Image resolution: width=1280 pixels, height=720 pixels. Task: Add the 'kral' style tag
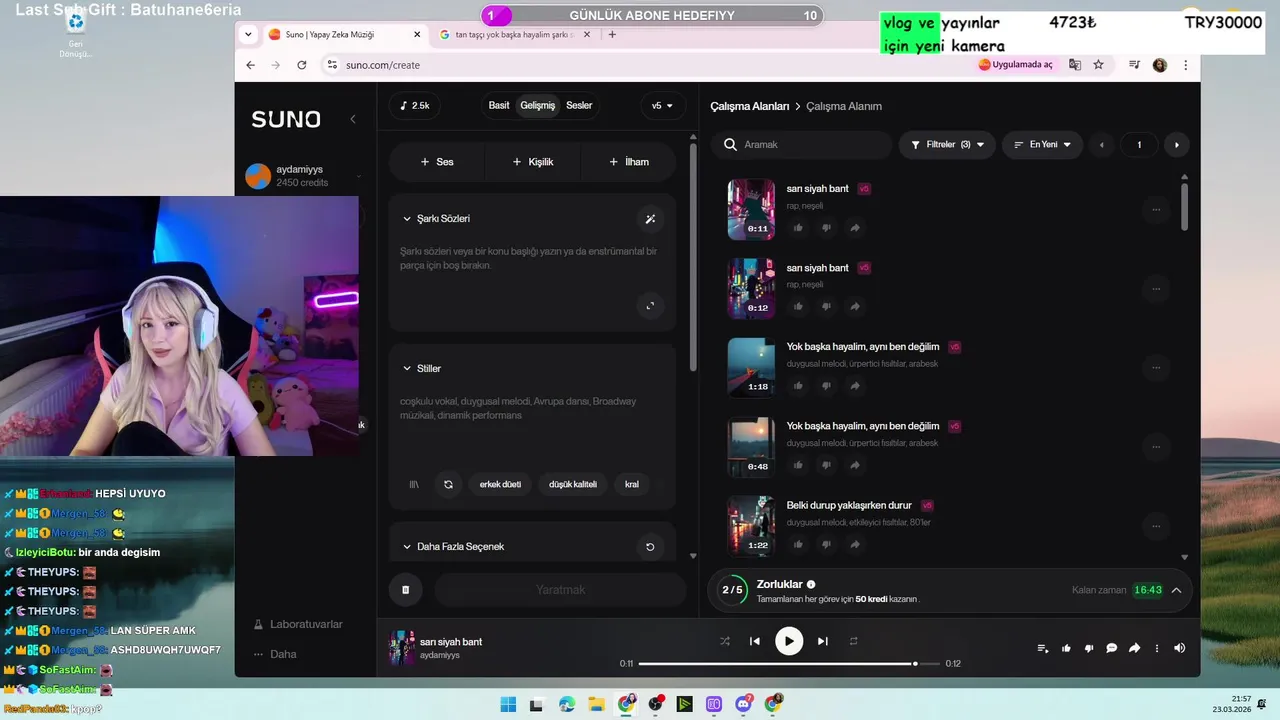632,484
